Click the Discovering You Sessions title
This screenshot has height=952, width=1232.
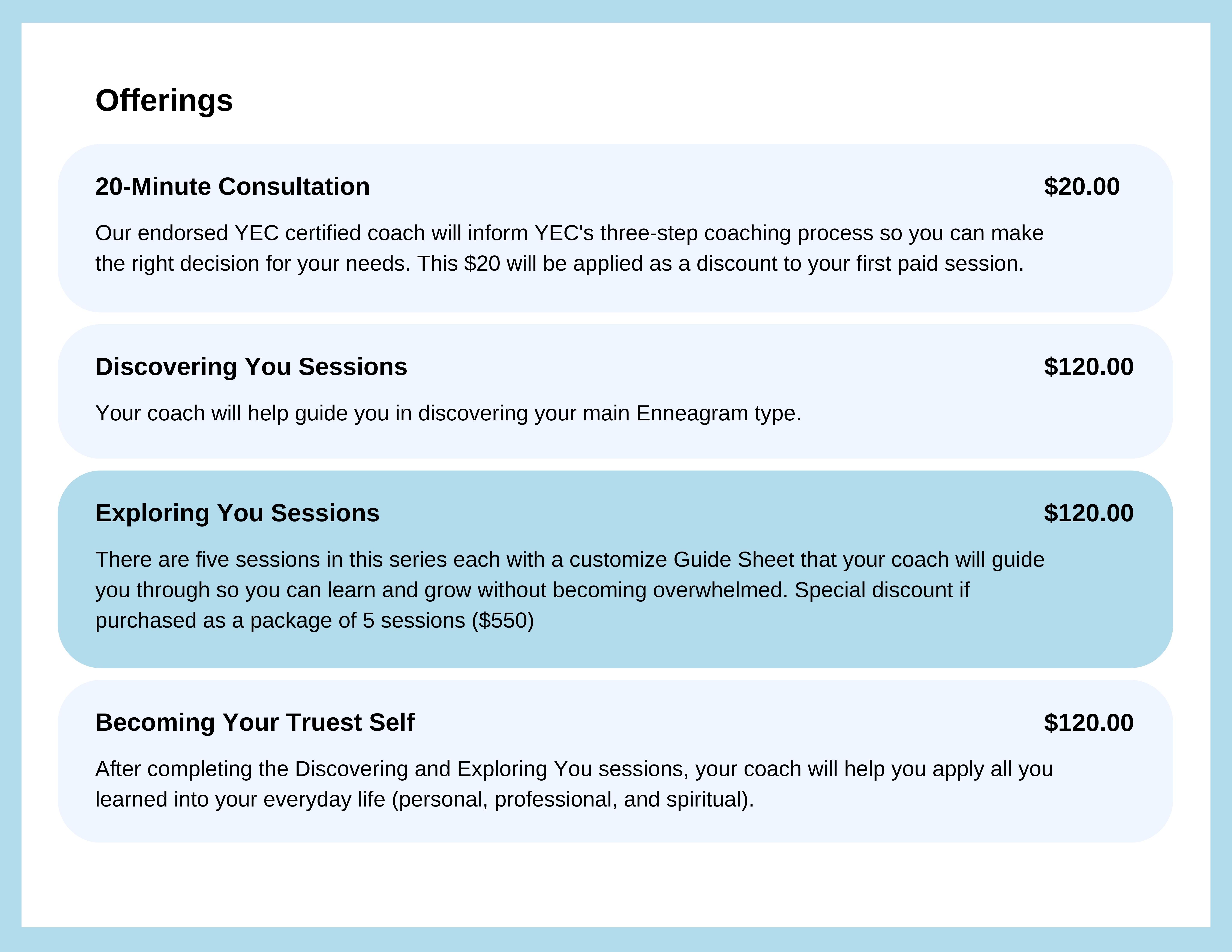pyautogui.click(x=251, y=367)
